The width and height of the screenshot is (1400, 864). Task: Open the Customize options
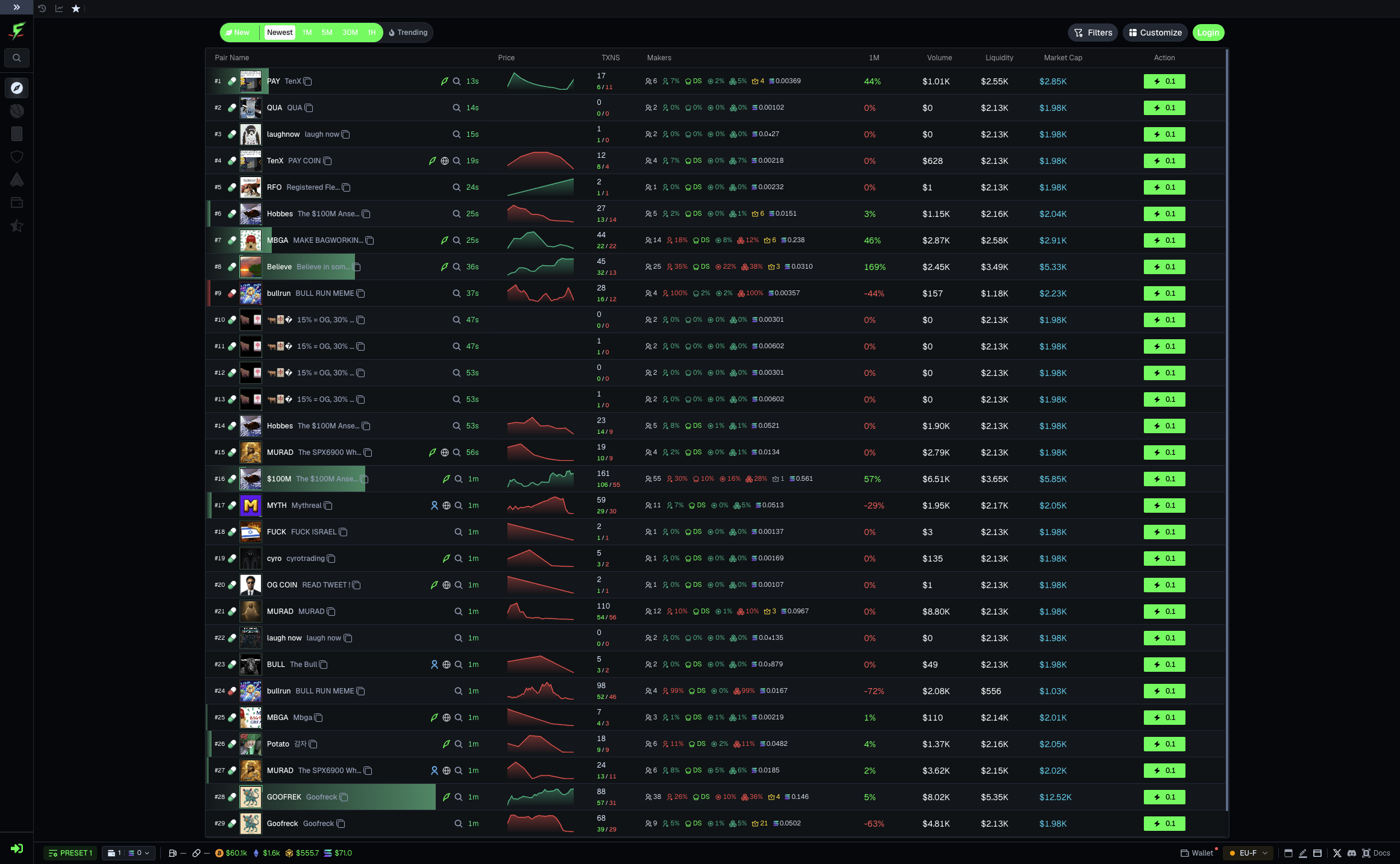tap(1155, 33)
